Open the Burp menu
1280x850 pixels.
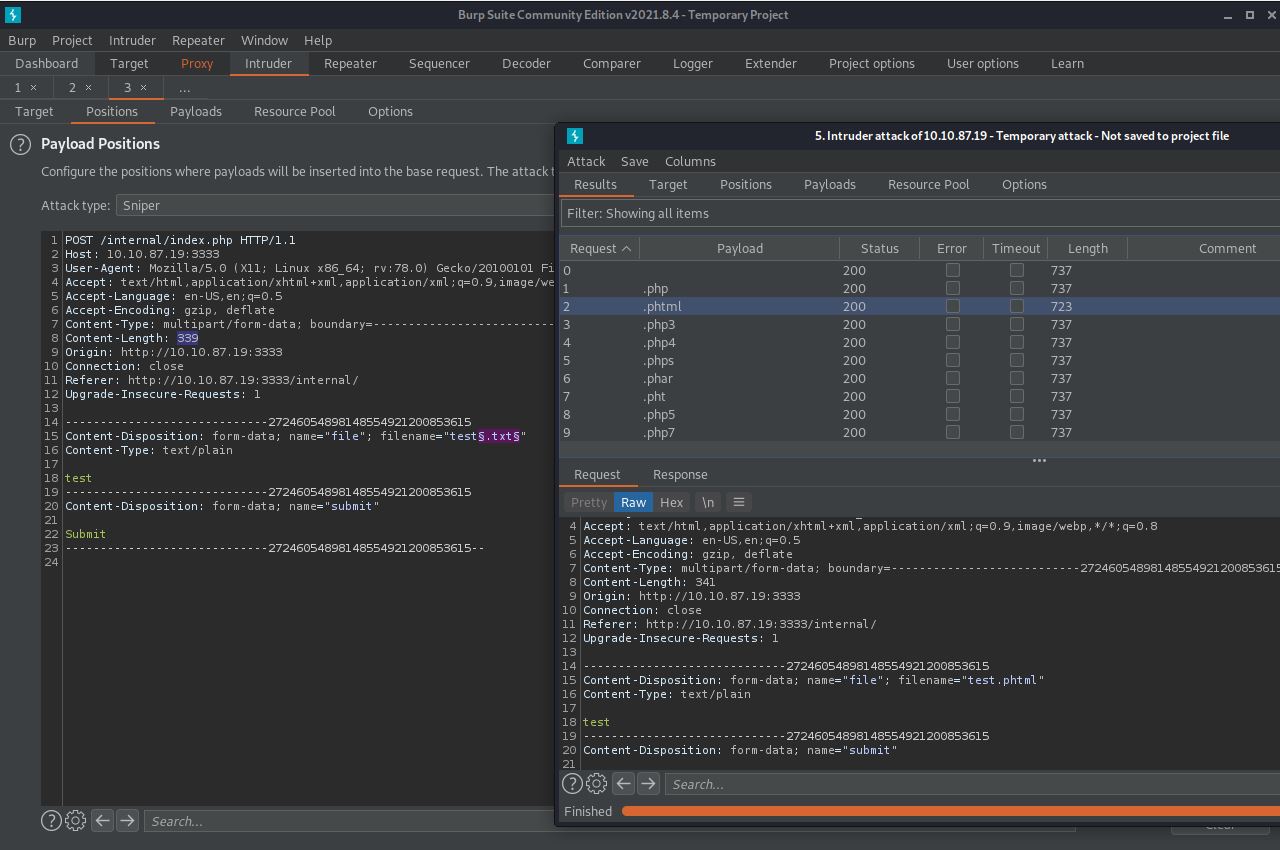click(x=22, y=40)
